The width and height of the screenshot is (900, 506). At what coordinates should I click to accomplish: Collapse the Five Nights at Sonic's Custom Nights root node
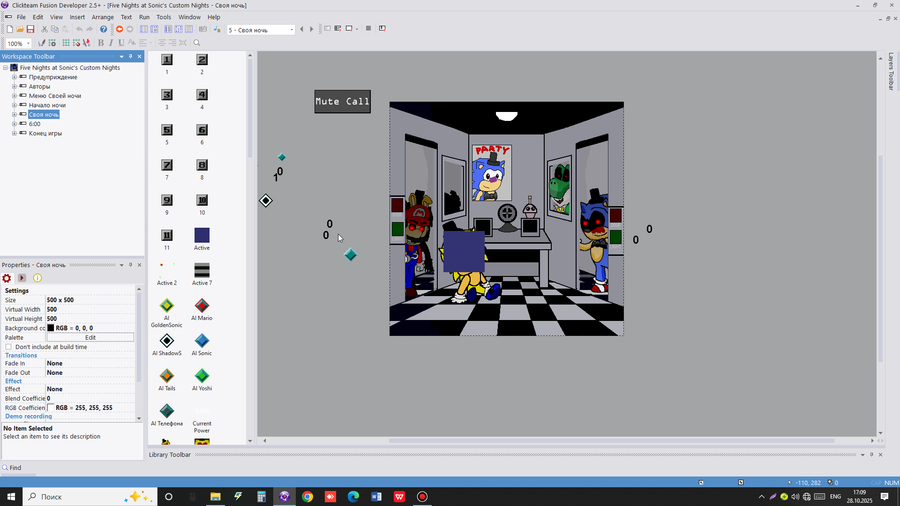5,68
